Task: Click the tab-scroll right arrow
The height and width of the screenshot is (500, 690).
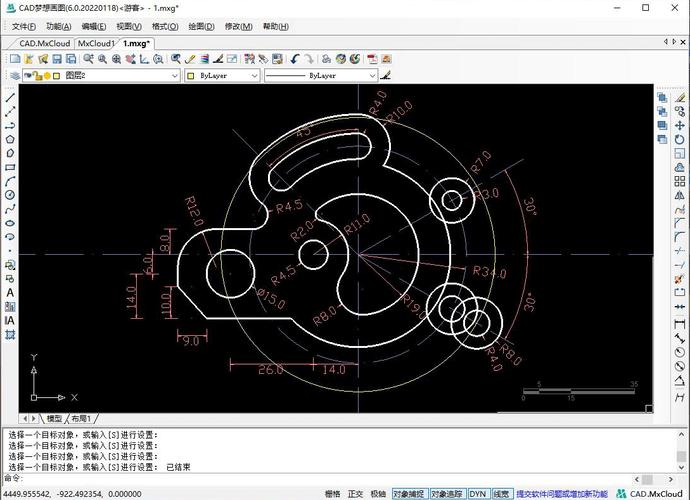Action: [x=674, y=42]
